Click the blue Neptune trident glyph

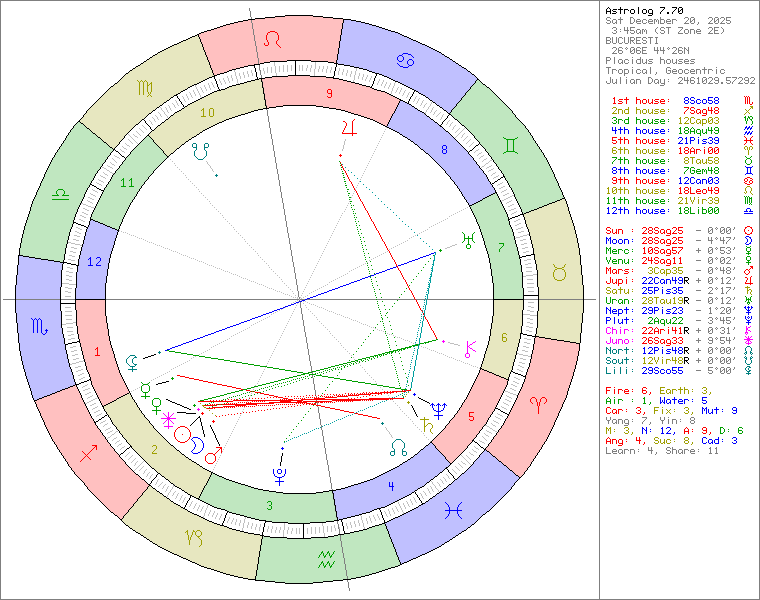(x=439, y=407)
